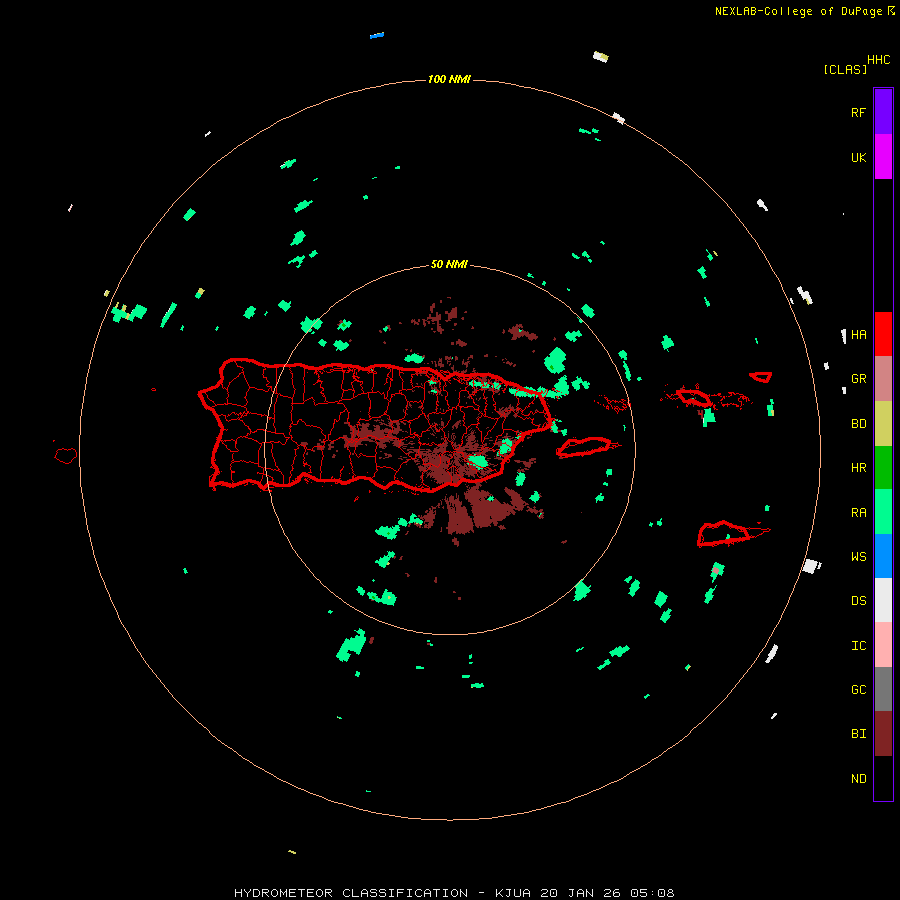Click the red HA legend color swatch
The height and width of the screenshot is (900, 900).
point(883,334)
